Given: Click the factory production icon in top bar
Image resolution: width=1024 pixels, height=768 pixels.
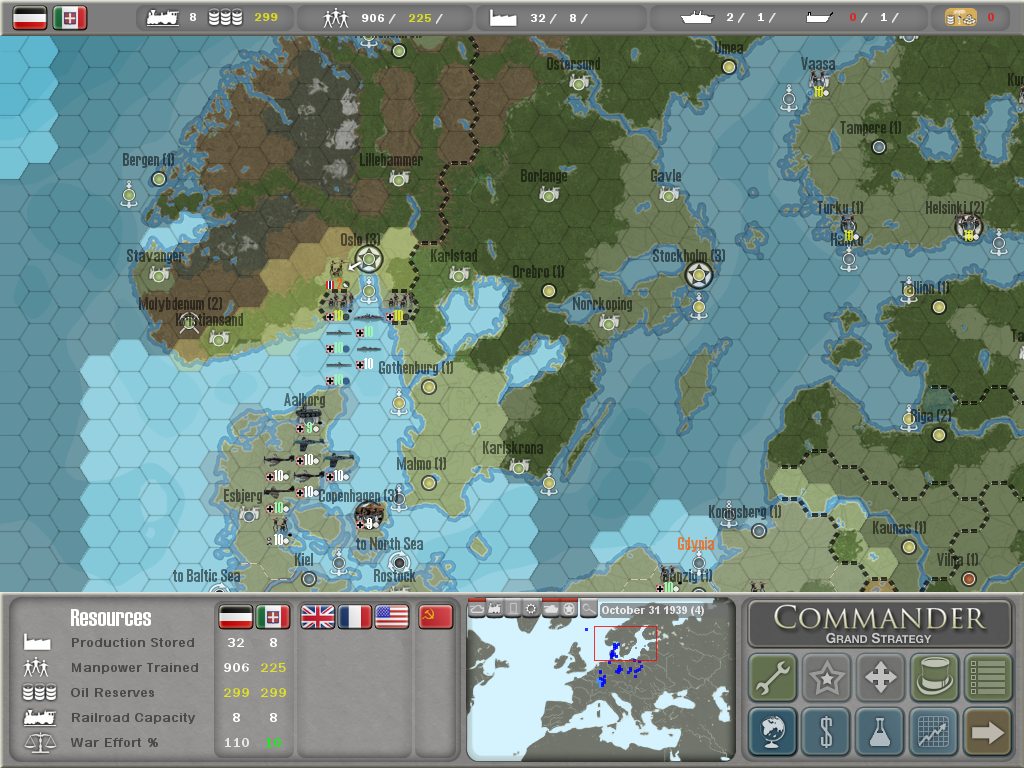Looking at the screenshot, I should coord(503,18).
